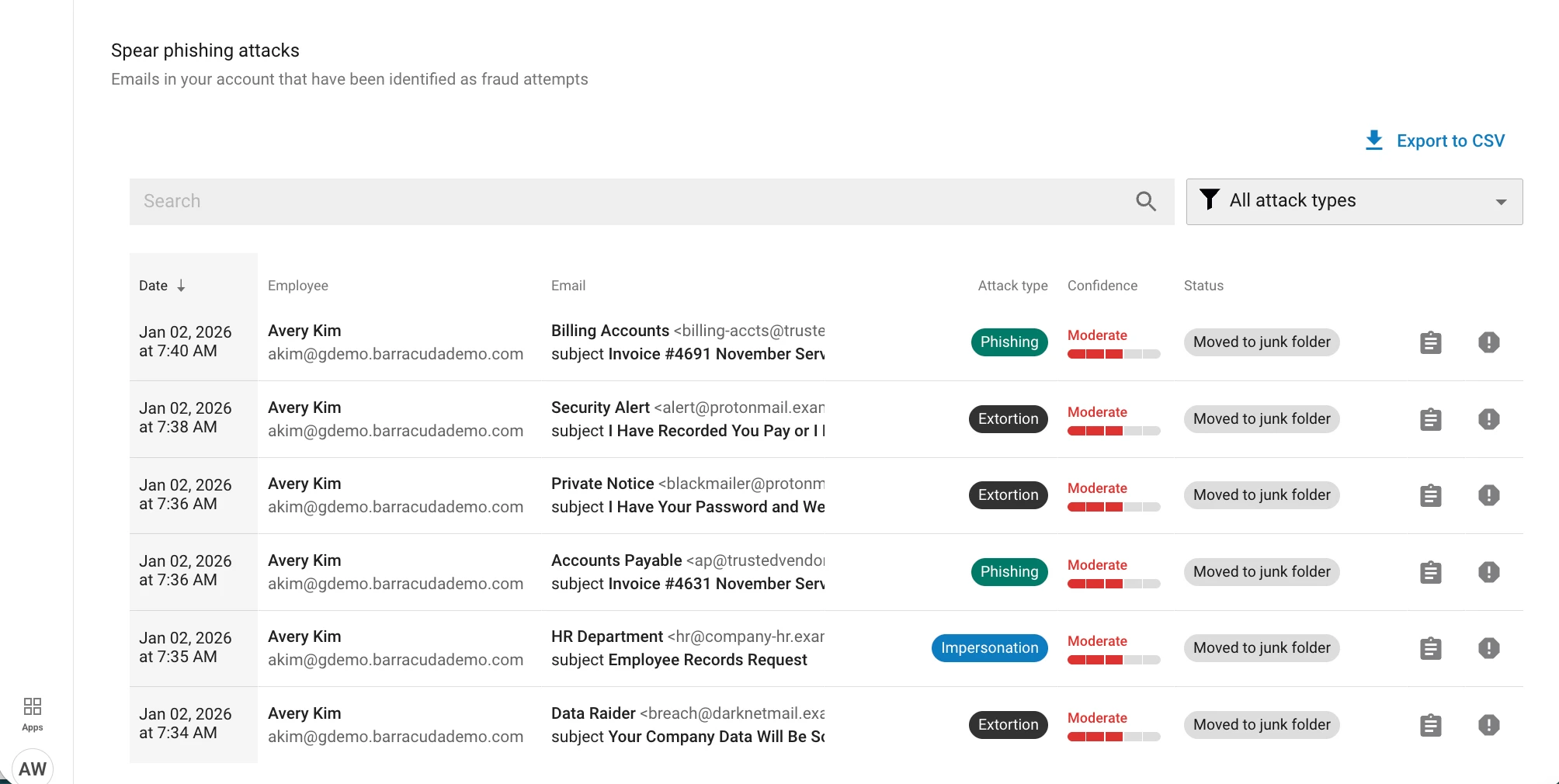Image resolution: width=1559 pixels, height=784 pixels.
Task: Click Moved to junk folder status on Data Raider row
Action: [x=1262, y=725]
